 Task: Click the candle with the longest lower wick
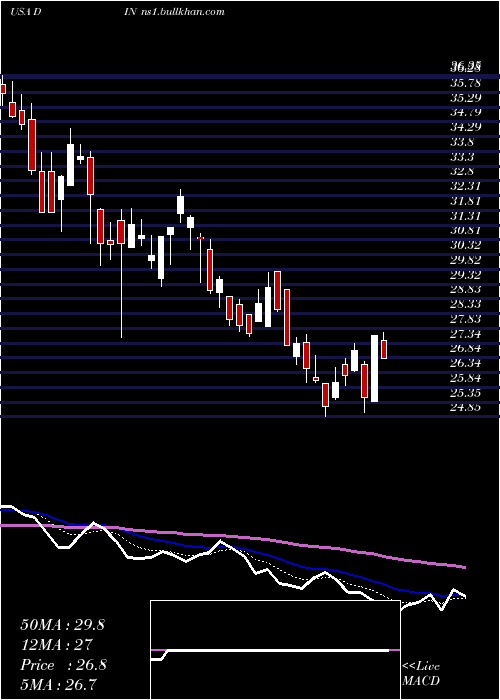pyautogui.click(x=121, y=273)
